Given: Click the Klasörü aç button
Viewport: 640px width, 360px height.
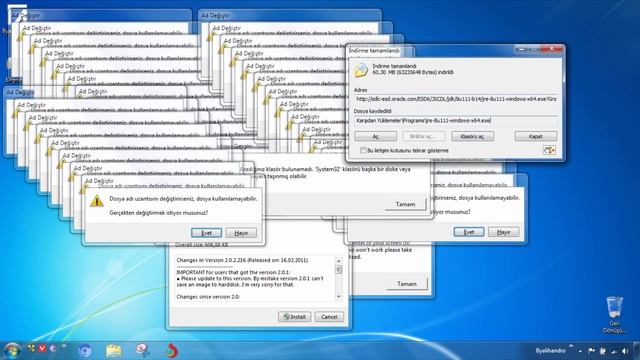Looking at the screenshot, I should 472,136.
